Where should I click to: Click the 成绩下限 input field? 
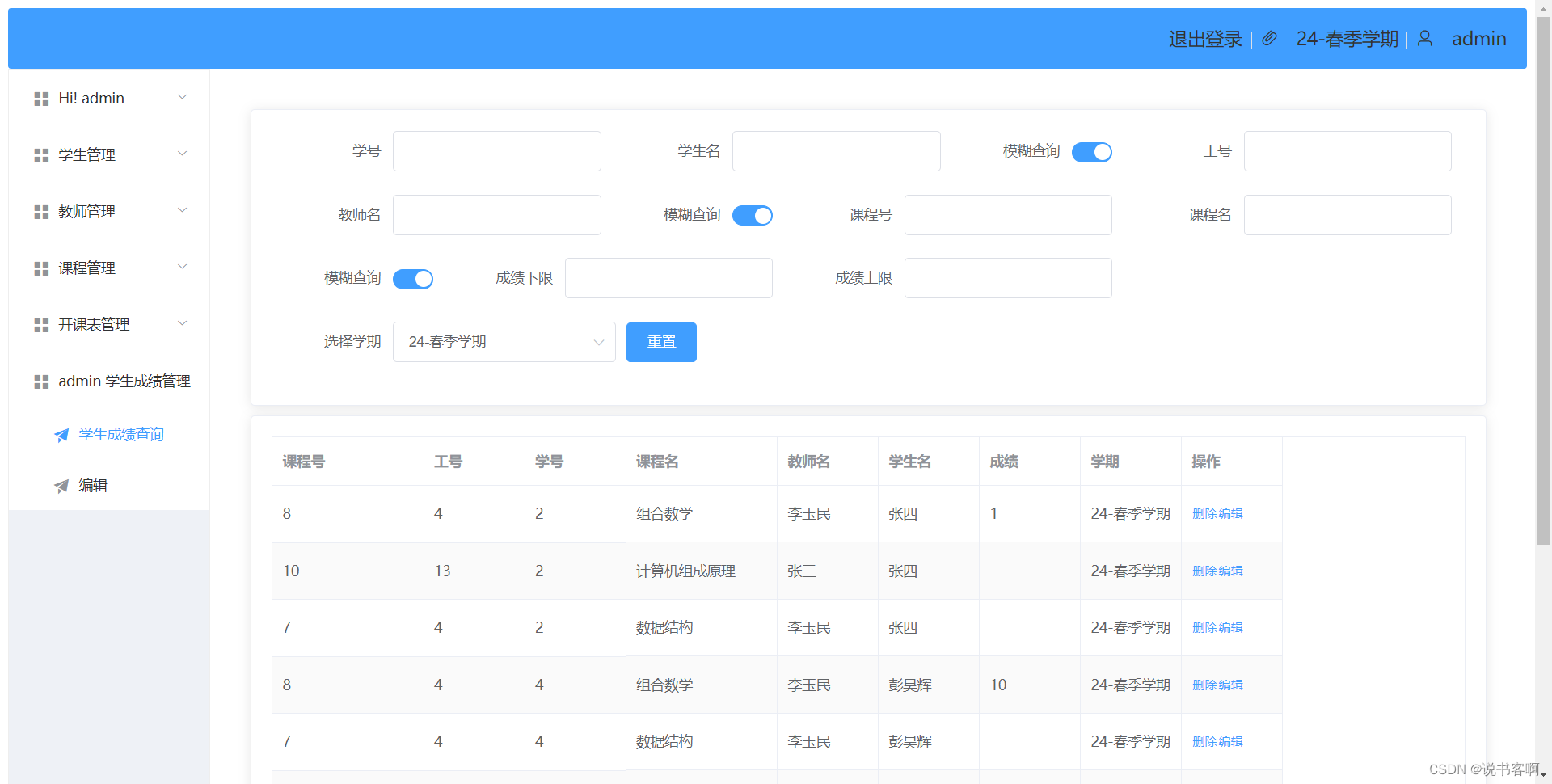click(668, 278)
